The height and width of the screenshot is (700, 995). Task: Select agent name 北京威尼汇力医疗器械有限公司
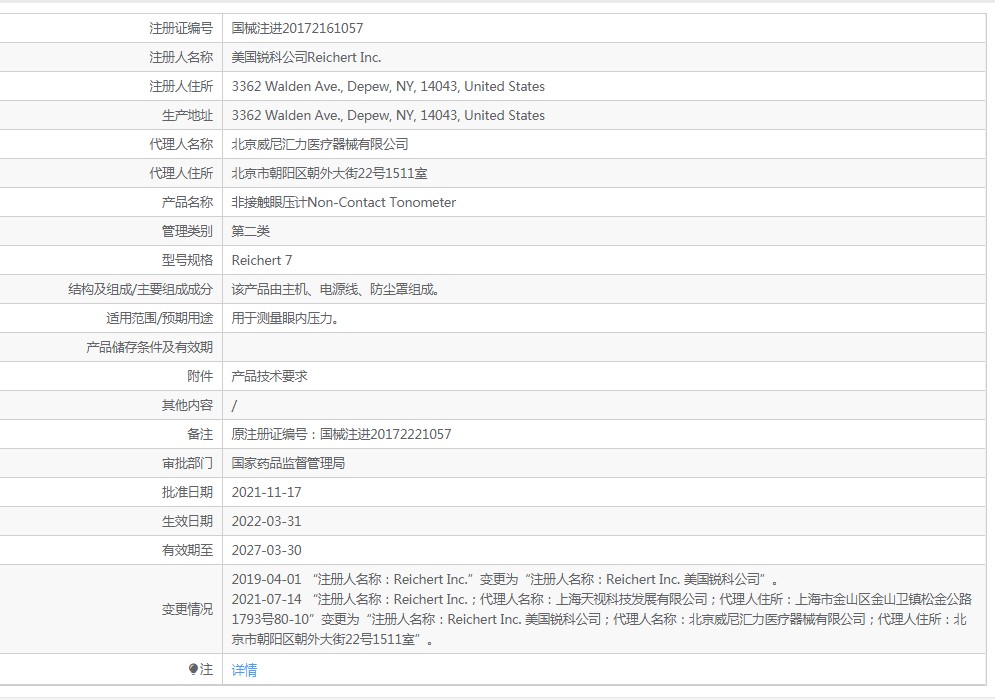[320, 144]
